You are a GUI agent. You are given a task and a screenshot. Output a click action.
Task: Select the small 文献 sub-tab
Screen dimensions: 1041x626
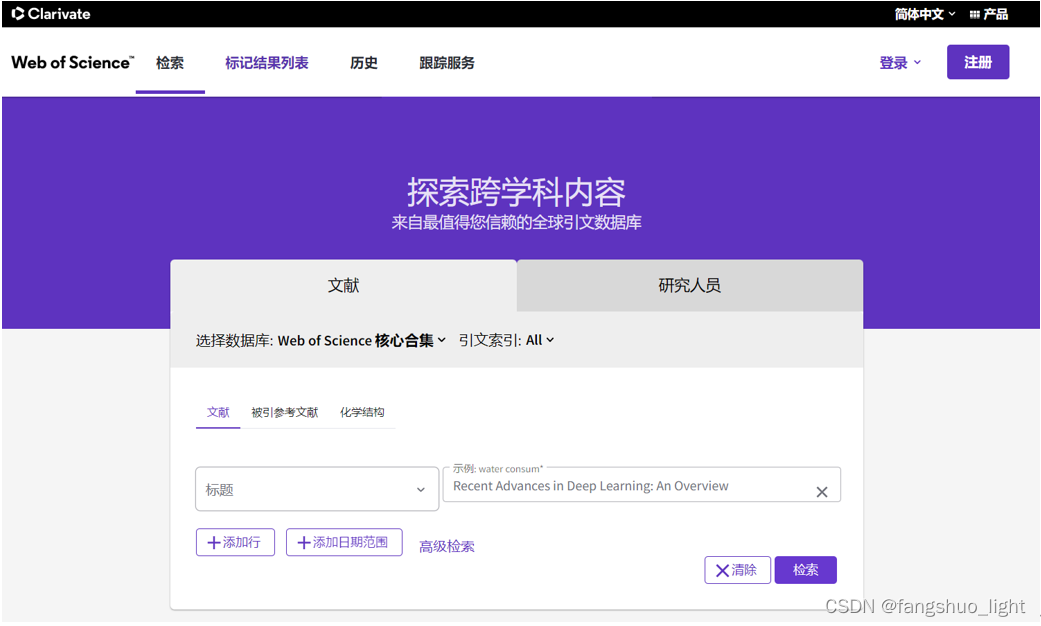point(218,412)
